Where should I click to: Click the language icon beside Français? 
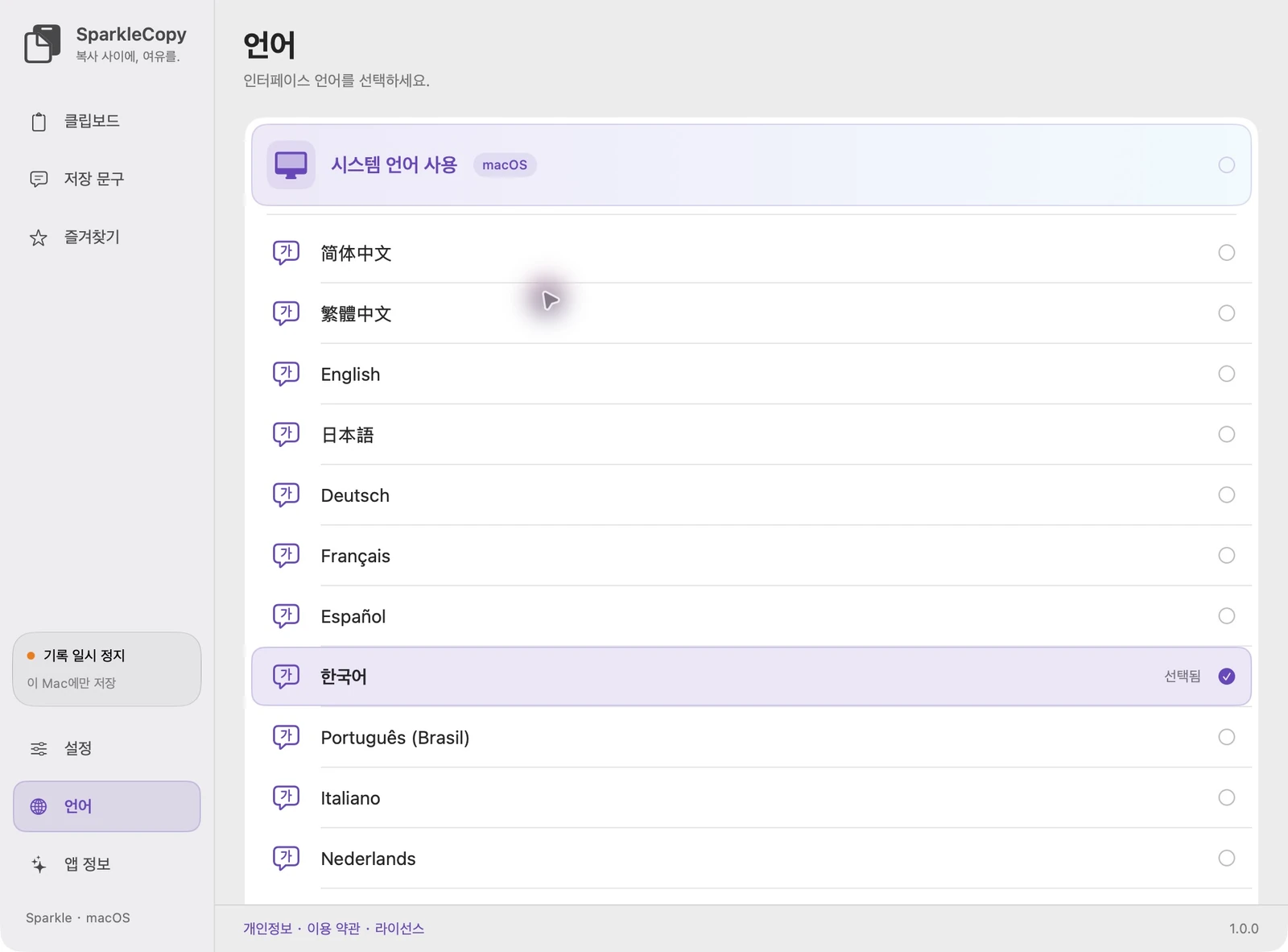(286, 555)
